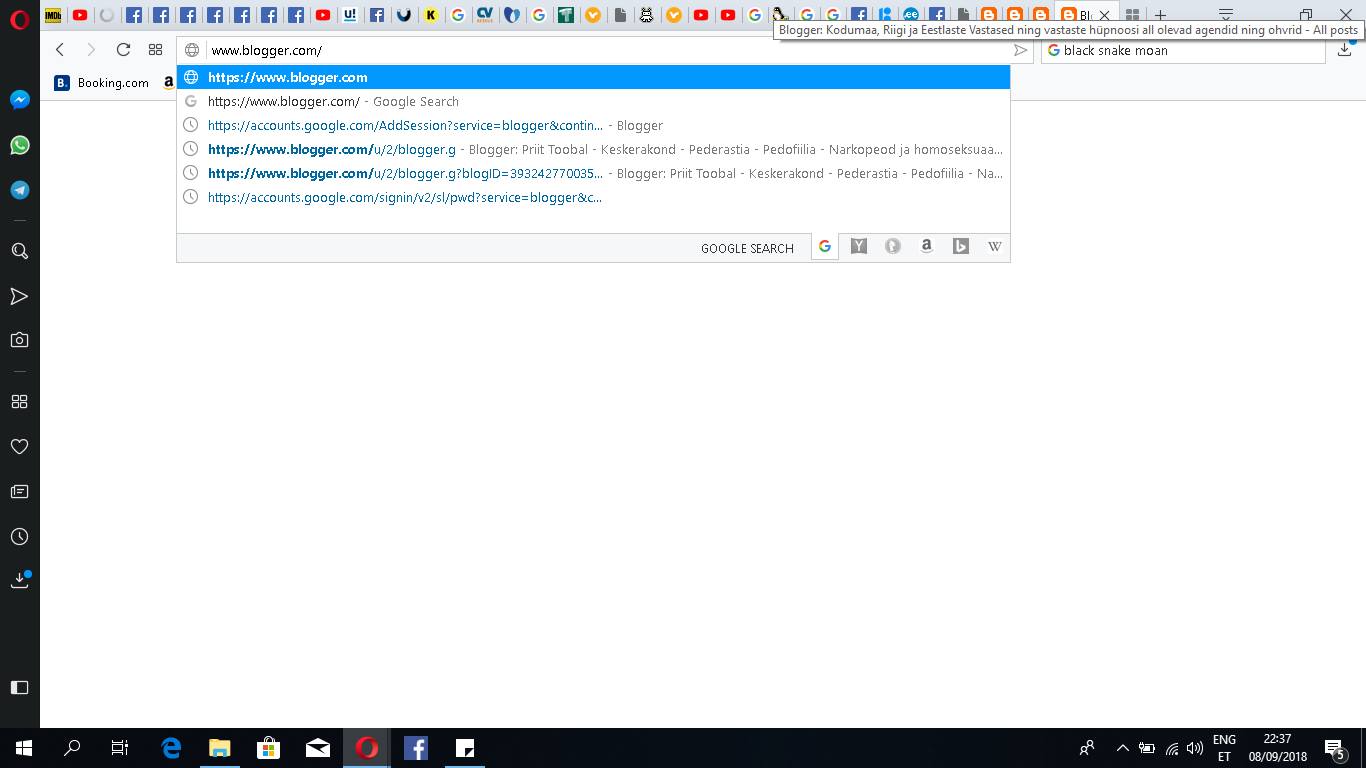The width and height of the screenshot is (1366, 768).
Task: Go forward to the next page
Action: [x=91, y=50]
